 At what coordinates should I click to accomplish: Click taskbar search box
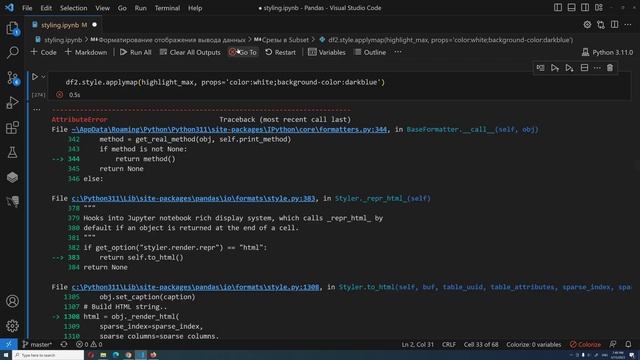48,355
